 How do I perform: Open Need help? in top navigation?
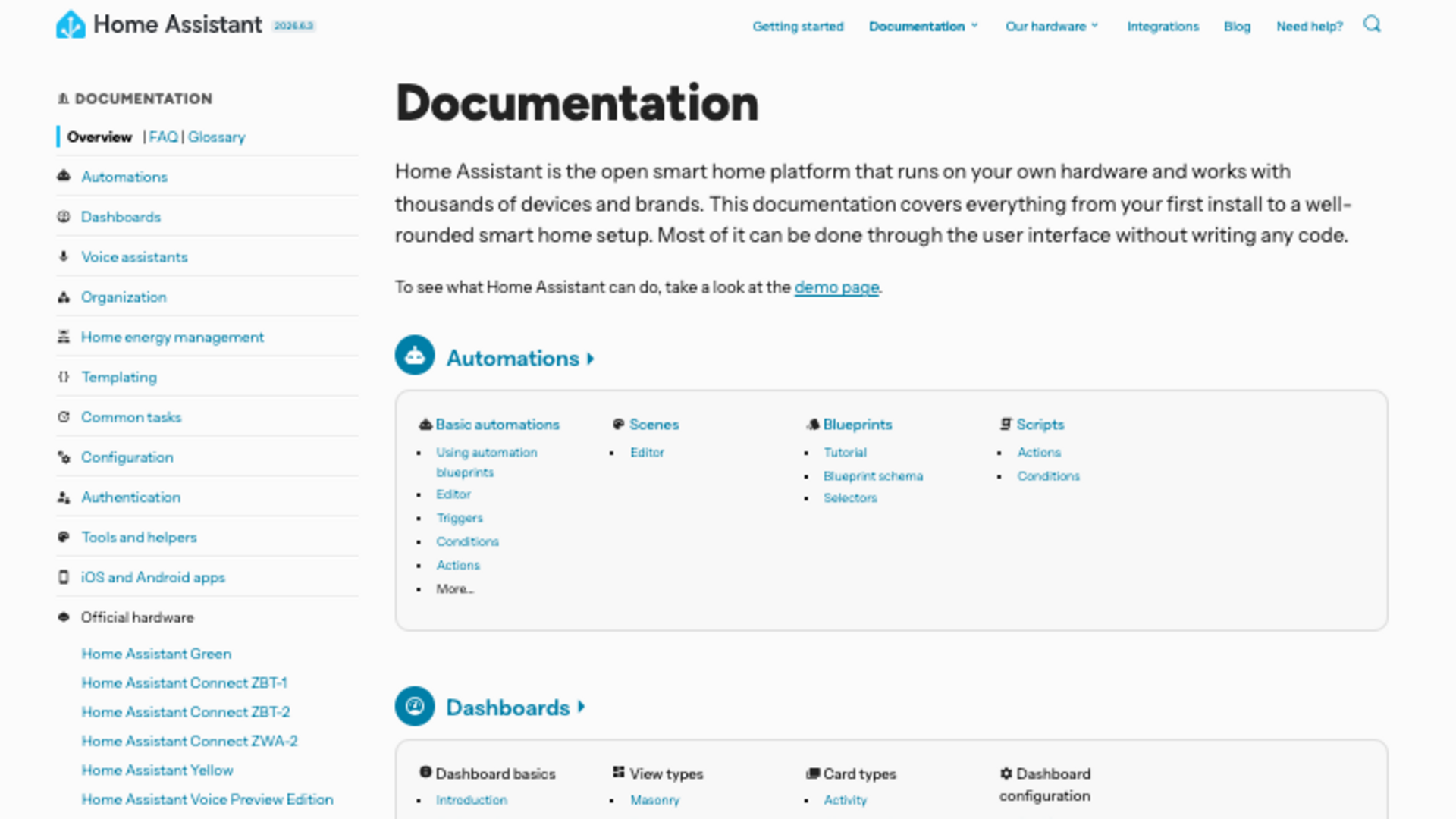click(x=1309, y=27)
